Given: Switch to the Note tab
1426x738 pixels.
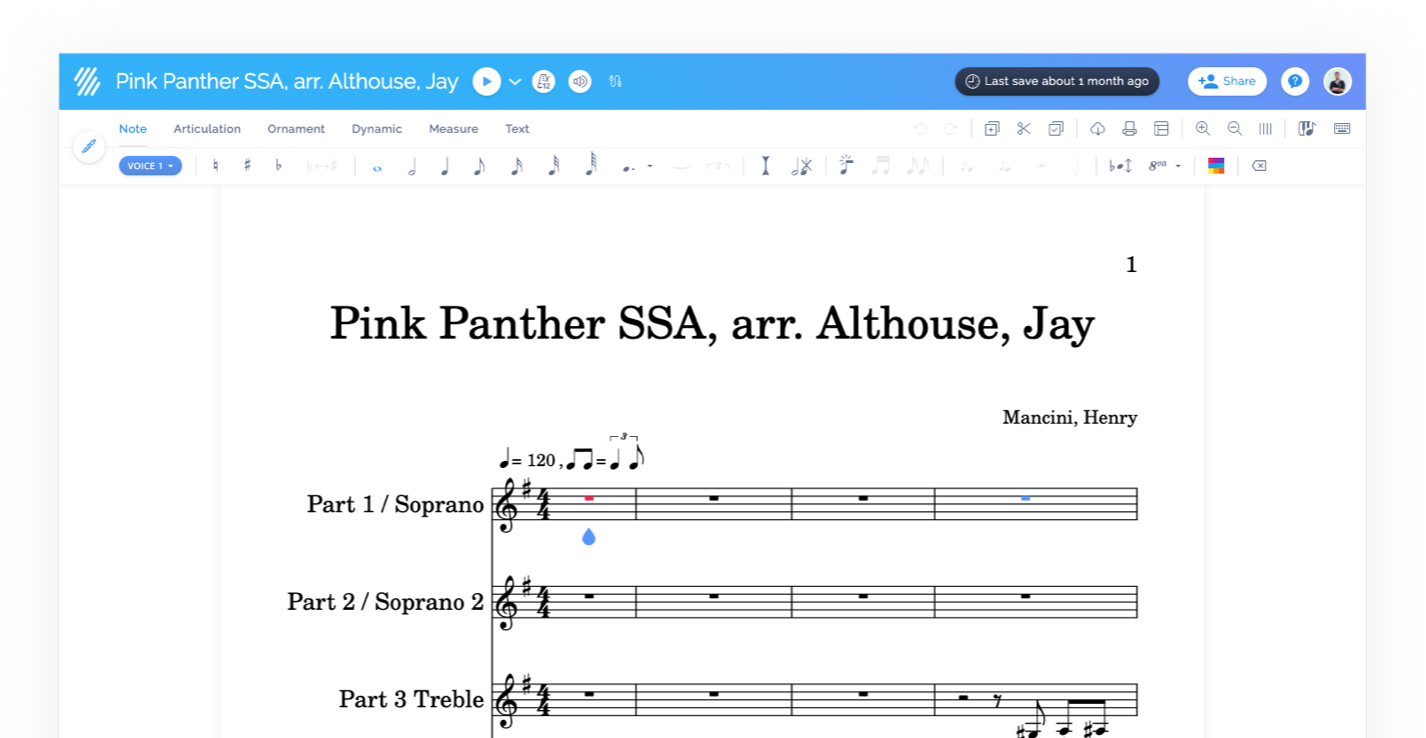Looking at the screenshot, I should tap(133, 129).
